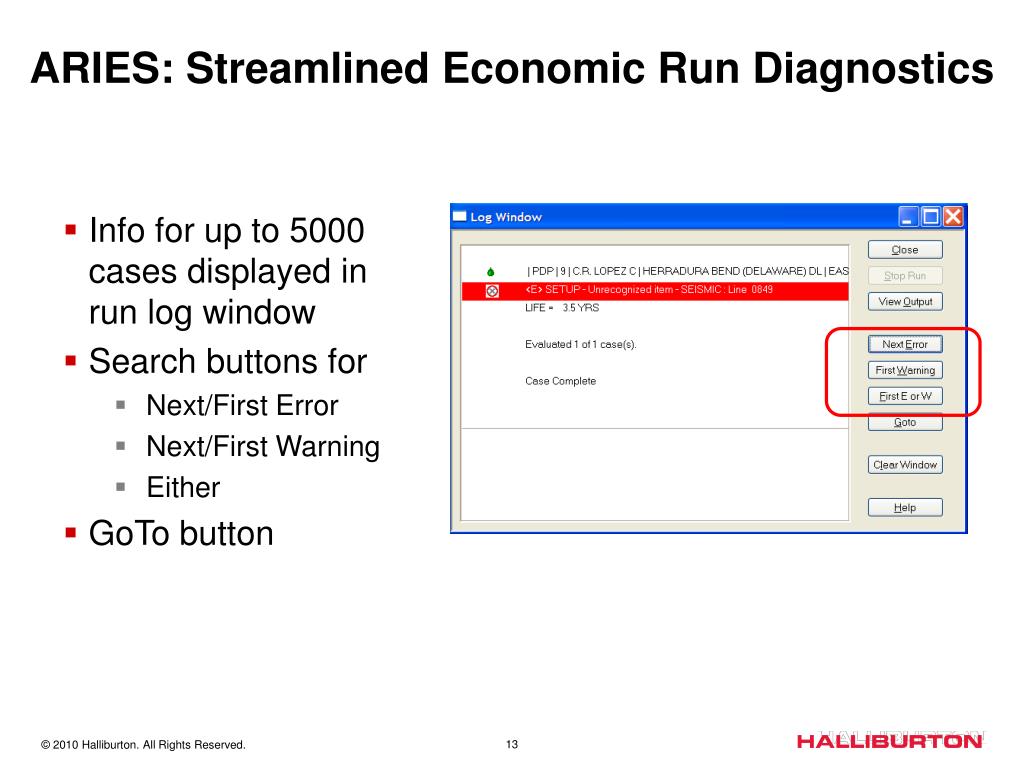Click the LIFE = 3.5 YRS line

click(562, 308)
